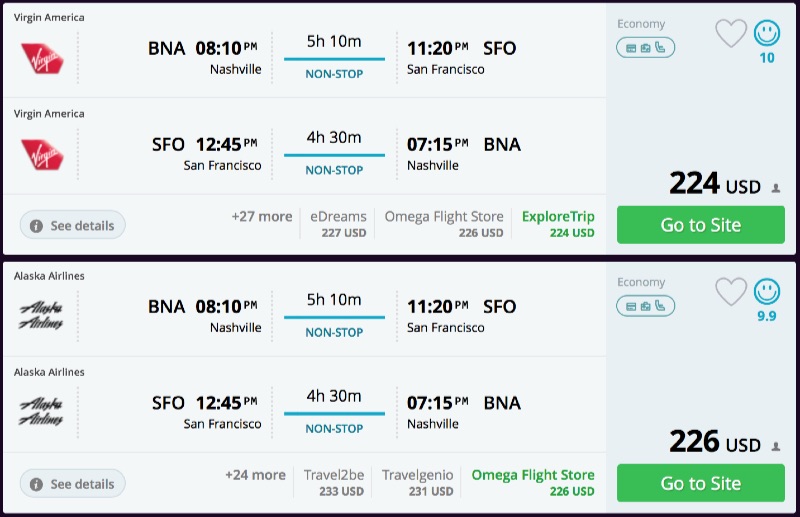Show the +27 more booking sites
This screenshot has height=517, width=800.
261,217
